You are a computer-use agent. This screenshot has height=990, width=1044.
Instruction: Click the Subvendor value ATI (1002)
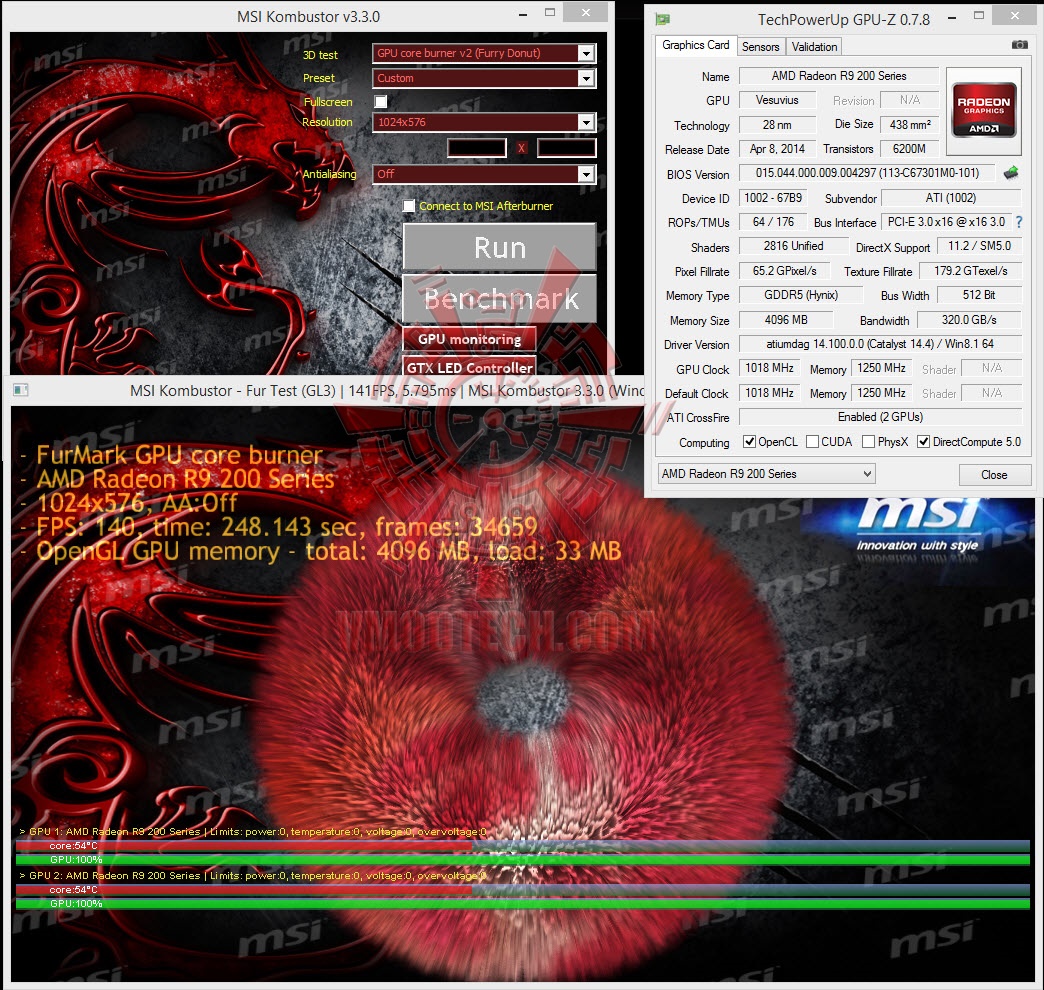click(x=951, y=198)
